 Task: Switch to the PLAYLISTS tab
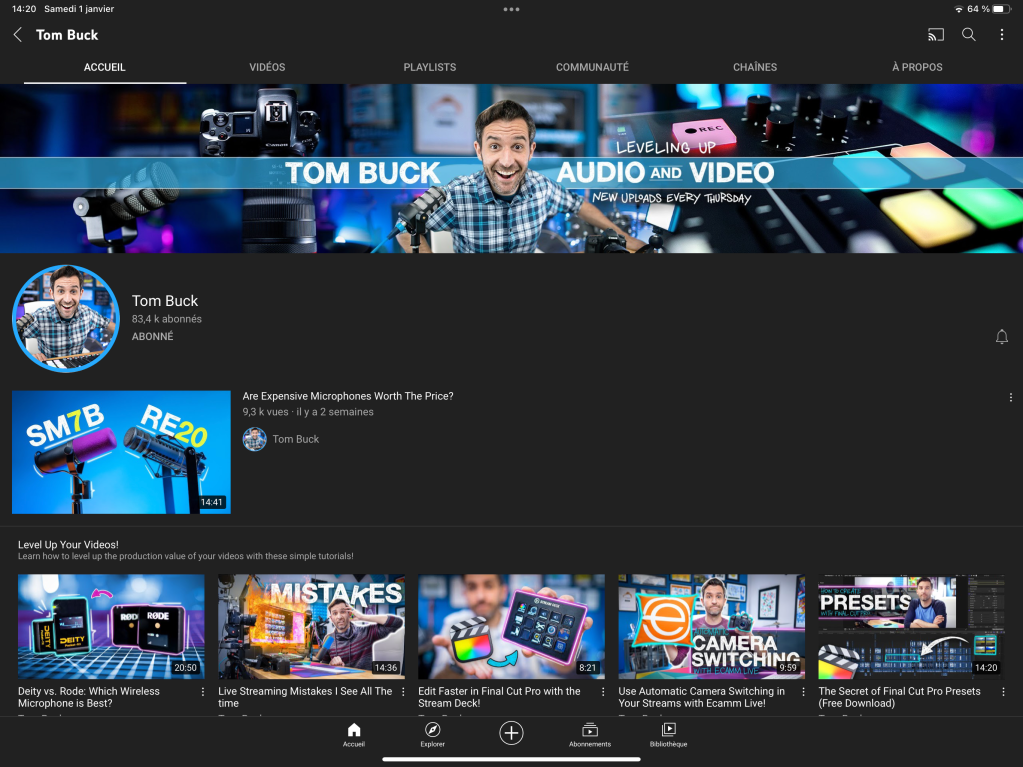(429, 67)
